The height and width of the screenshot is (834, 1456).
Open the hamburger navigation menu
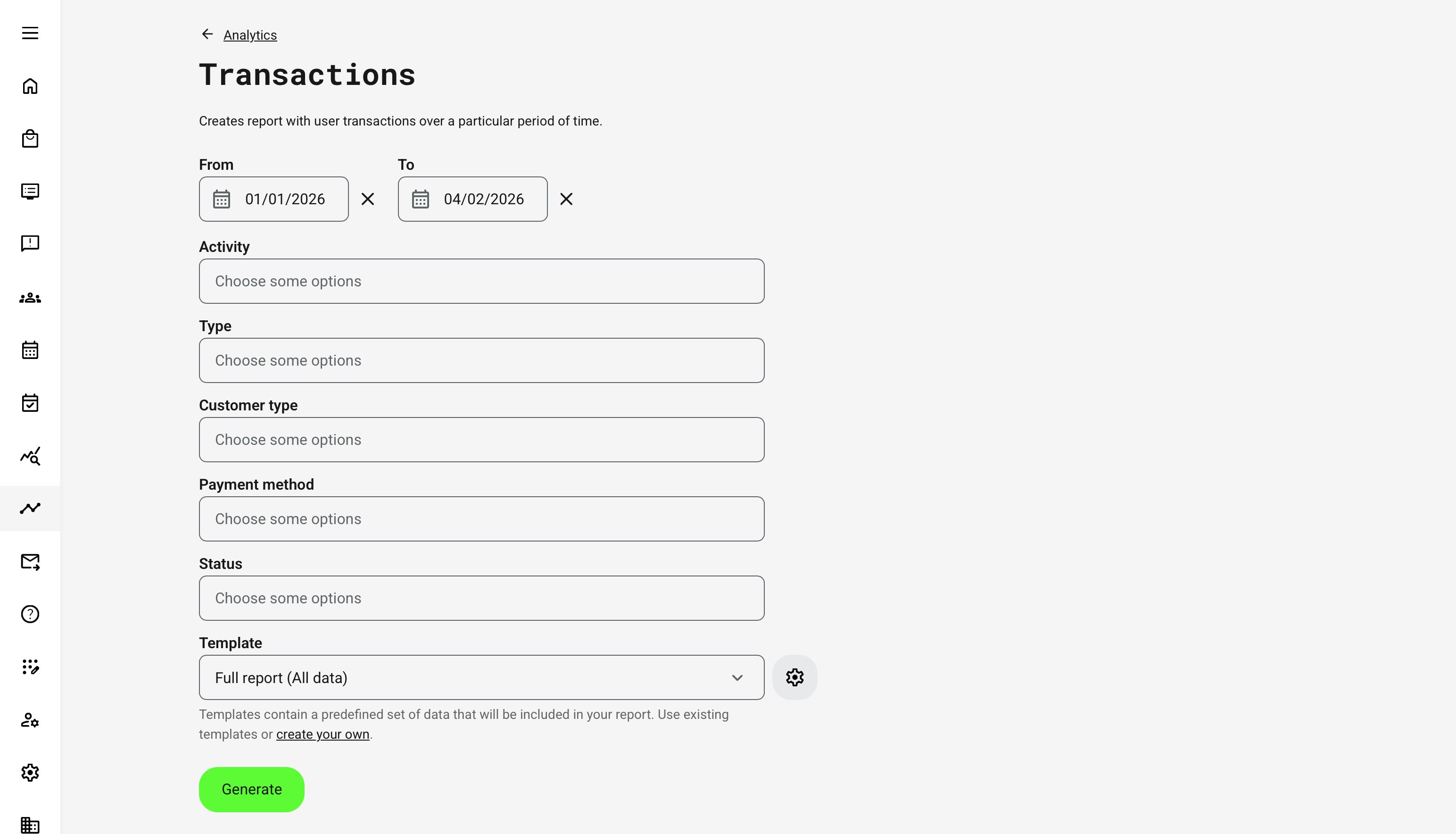[x=30, y=33]
